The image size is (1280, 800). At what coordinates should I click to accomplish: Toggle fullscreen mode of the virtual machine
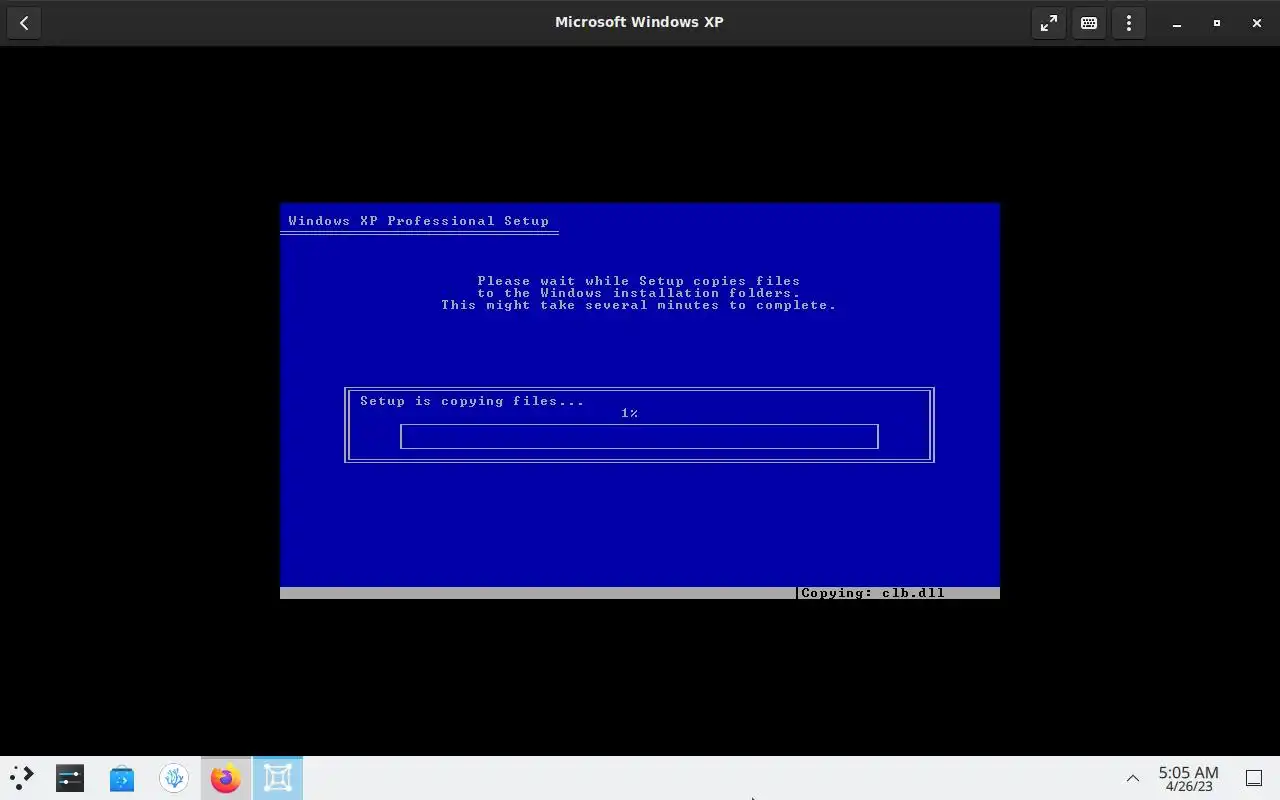[1049, 22]
